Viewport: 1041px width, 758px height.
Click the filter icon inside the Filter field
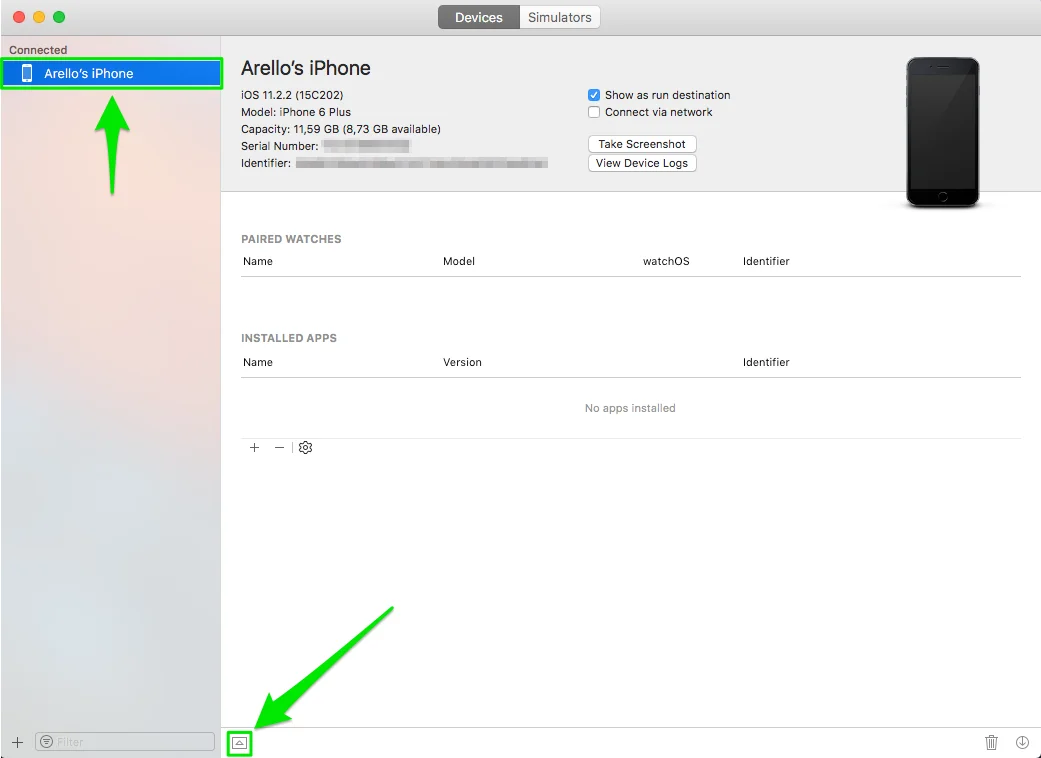point(46,741)
